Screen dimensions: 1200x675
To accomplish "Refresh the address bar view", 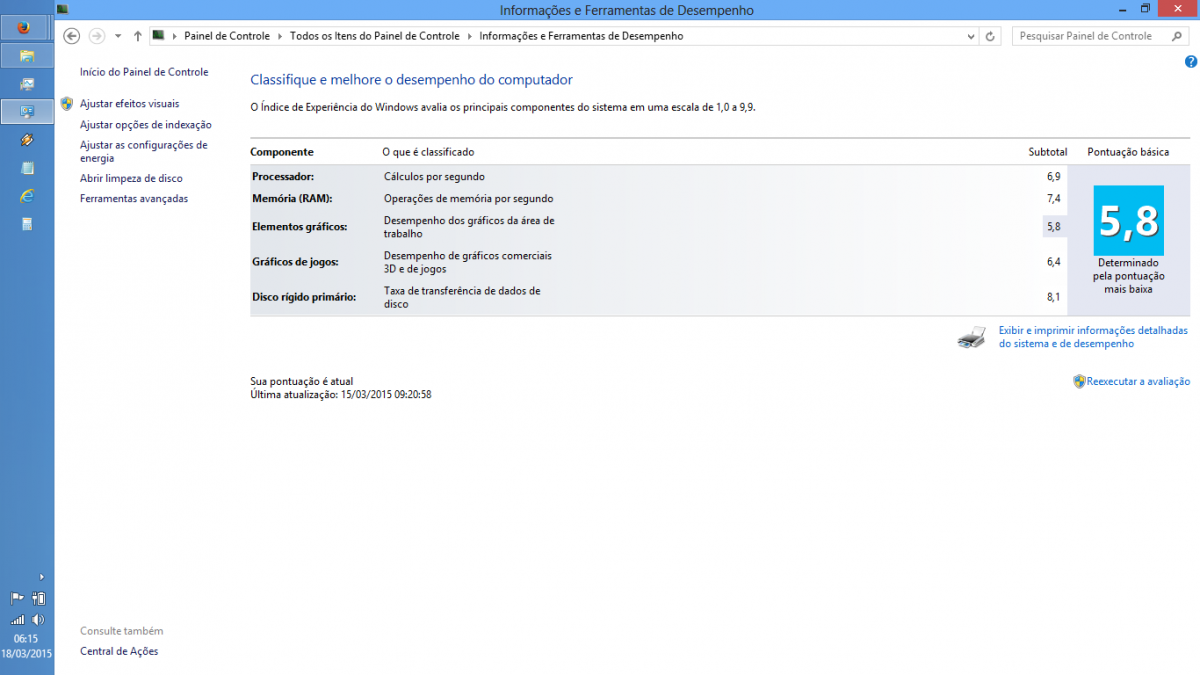I will click(990, 36).
